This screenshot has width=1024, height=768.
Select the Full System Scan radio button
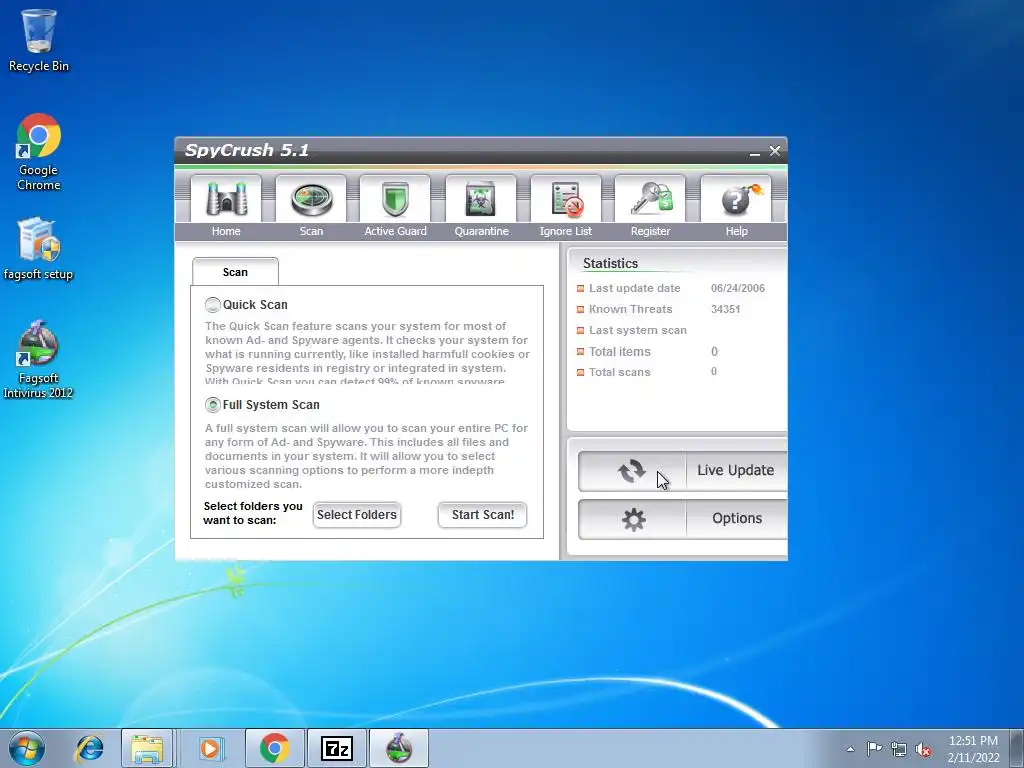pos(213,405)
